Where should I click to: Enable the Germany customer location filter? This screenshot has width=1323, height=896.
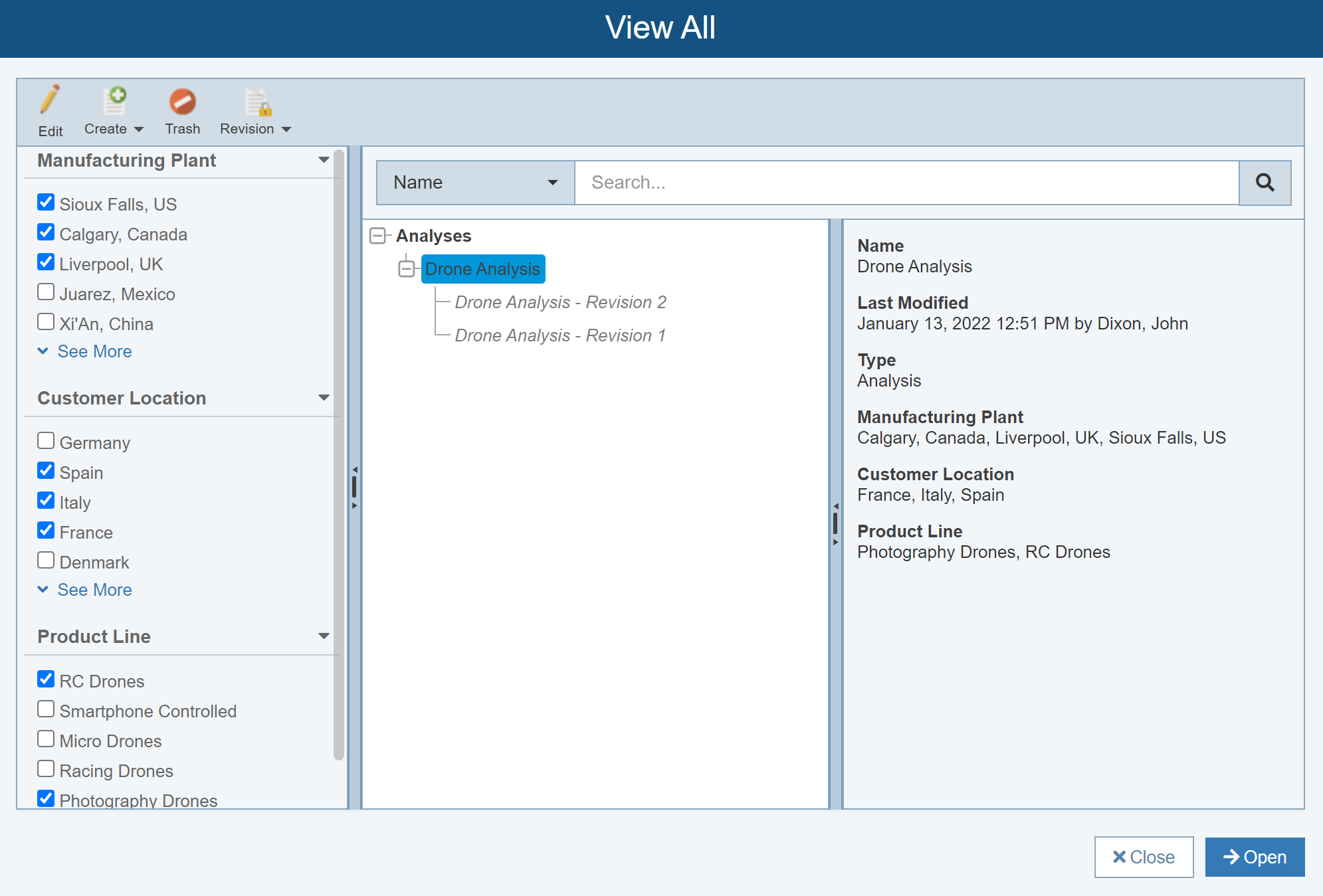pos(45,440)
